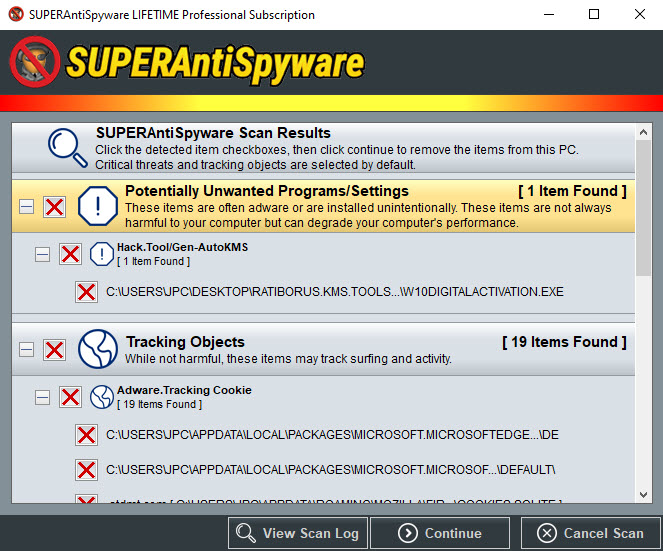The image size is (663, 551).
Task: Click the Potentially Unwanted Programs/Settings heading
Action: coord(267,191)
